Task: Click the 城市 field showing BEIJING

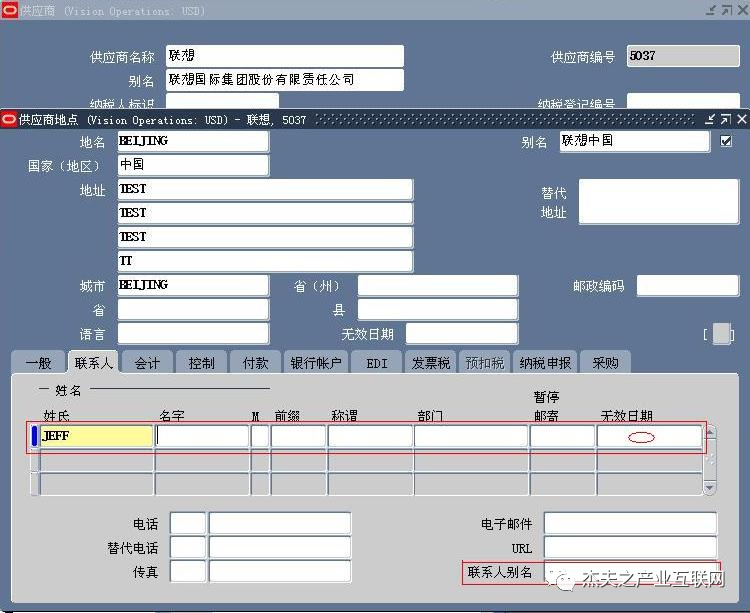Action: [193, 285]
